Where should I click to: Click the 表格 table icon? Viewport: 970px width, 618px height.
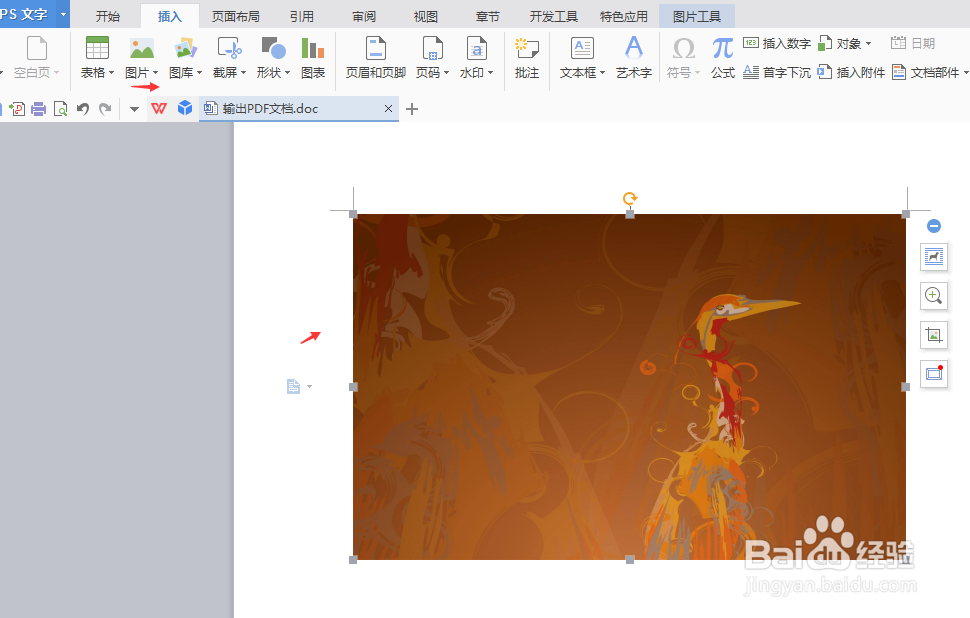[97, 48]
